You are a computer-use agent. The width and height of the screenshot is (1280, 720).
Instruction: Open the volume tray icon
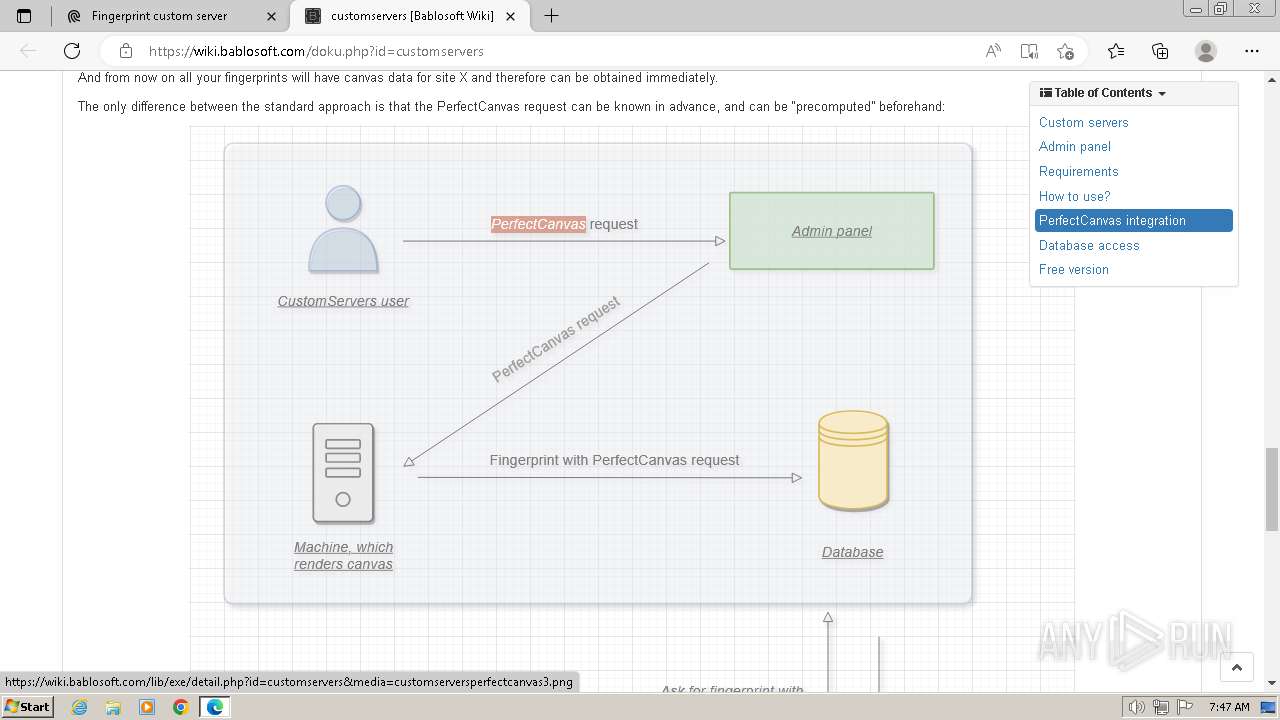(x=1136, y=707)
